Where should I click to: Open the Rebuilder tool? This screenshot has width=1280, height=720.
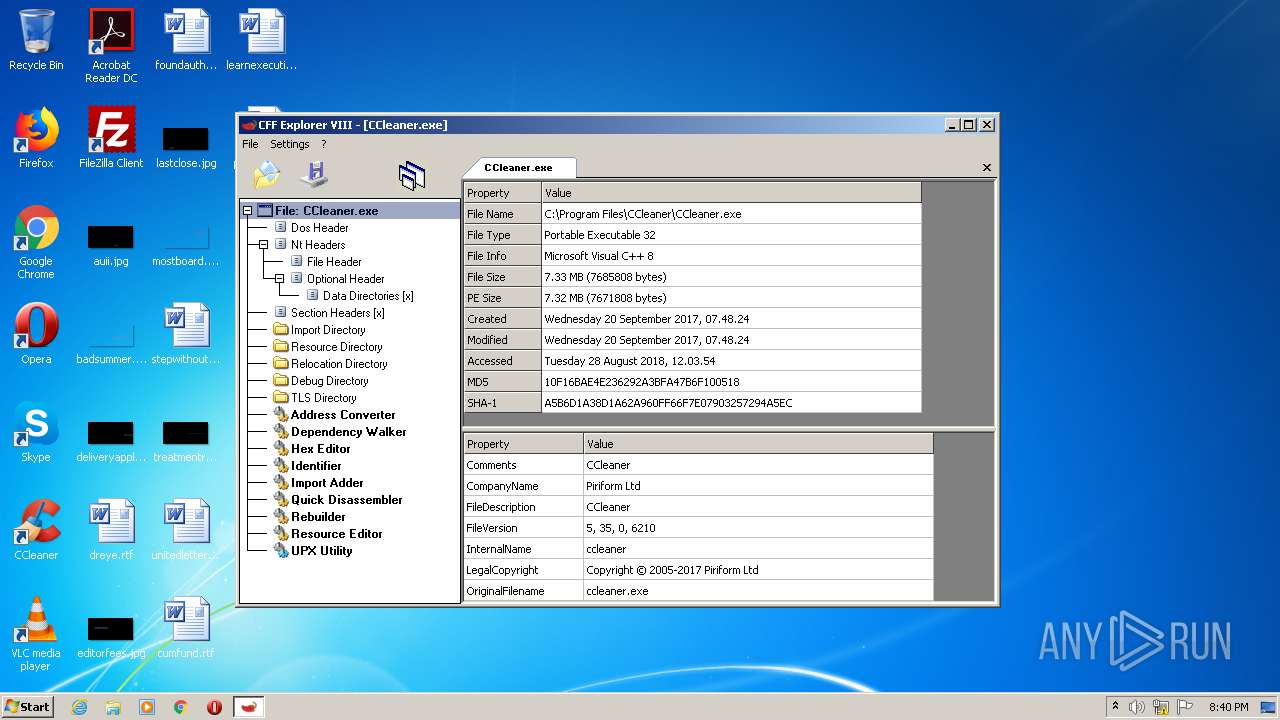[x=318, y=517]
